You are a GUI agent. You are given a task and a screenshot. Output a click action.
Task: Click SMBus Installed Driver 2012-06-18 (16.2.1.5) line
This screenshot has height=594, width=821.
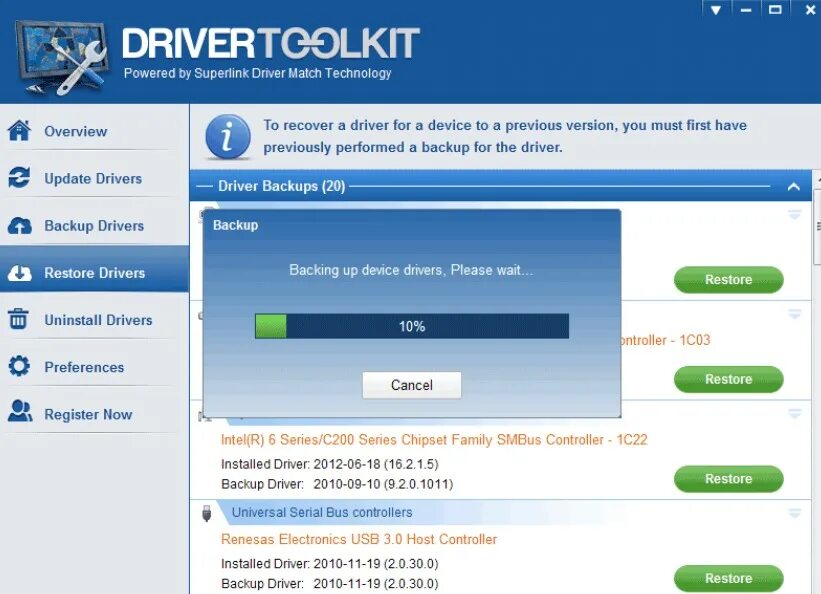pyautogui.click(x=329, y=464)
